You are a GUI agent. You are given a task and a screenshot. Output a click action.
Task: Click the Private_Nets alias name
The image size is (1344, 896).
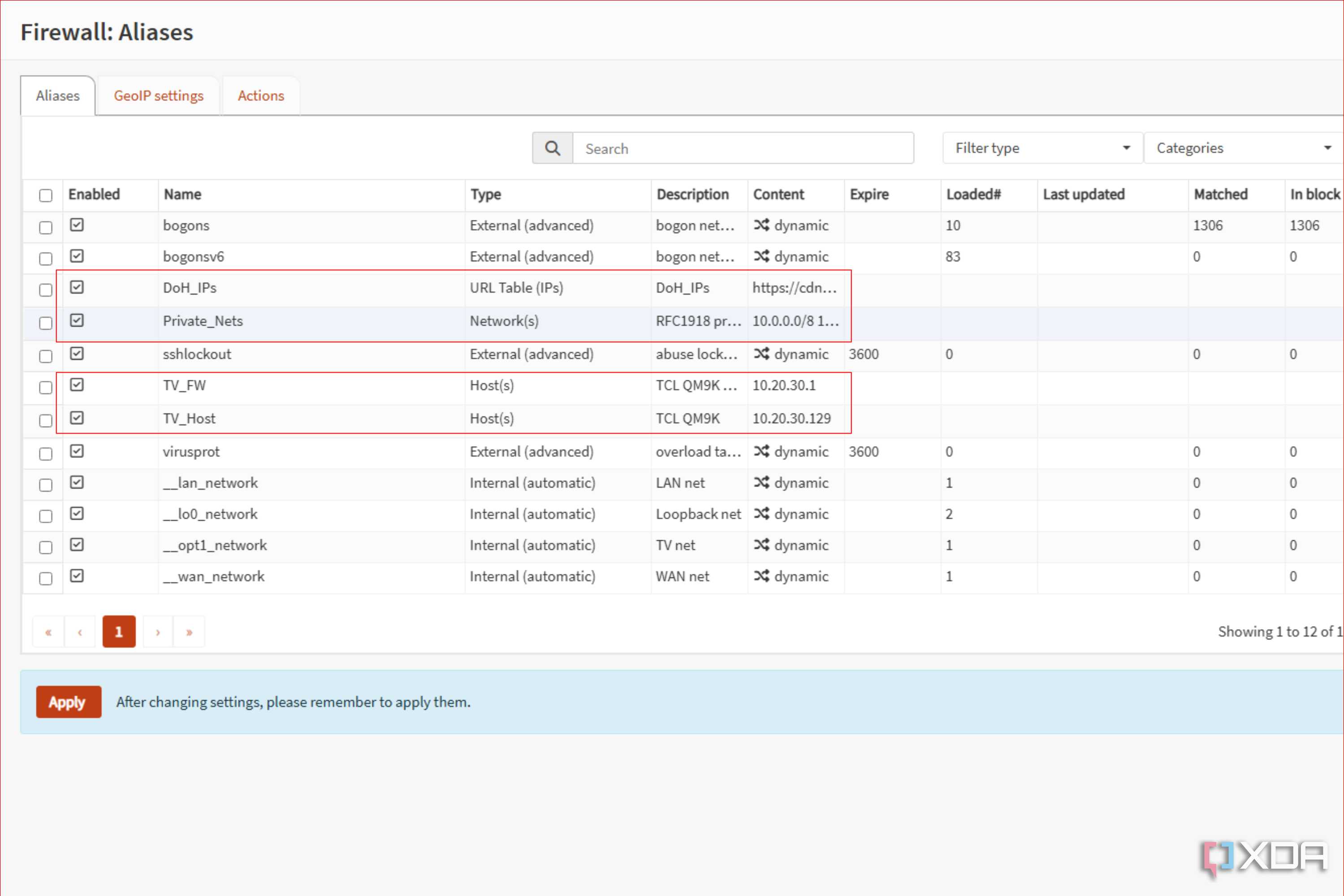pyautogui.click(x=203, y=321)
